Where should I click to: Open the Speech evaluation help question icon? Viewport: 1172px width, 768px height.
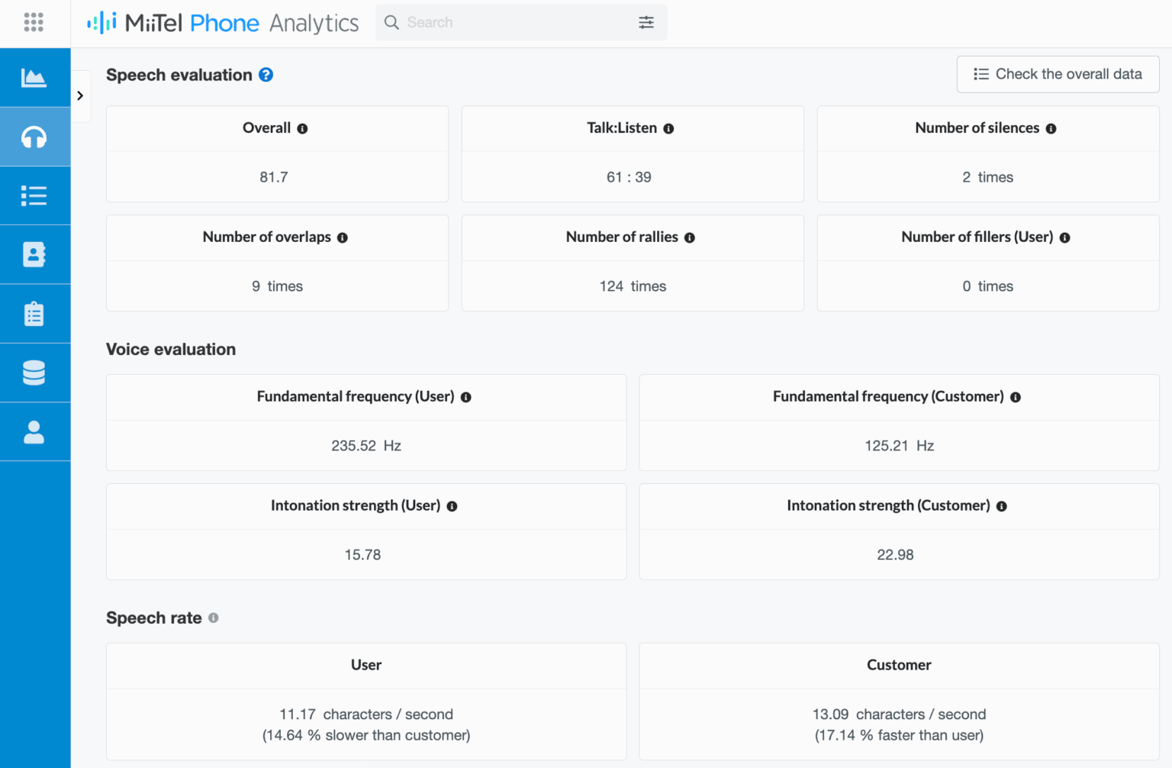click(x=266, y=75)
